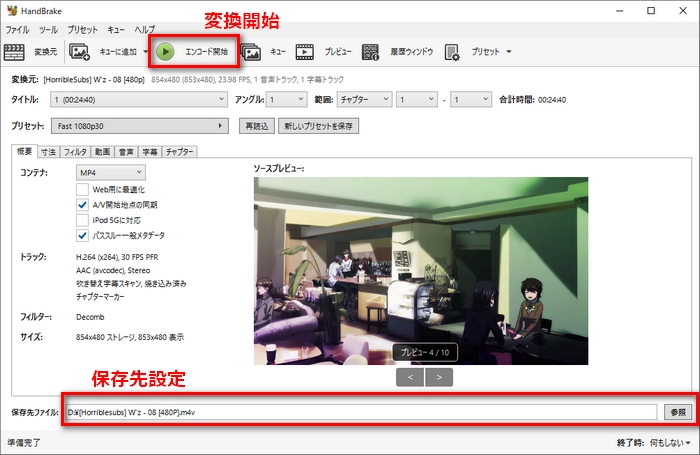Open the ファイル menu
The width and height of the screenshot is (700, 455).
coord(17,30)
